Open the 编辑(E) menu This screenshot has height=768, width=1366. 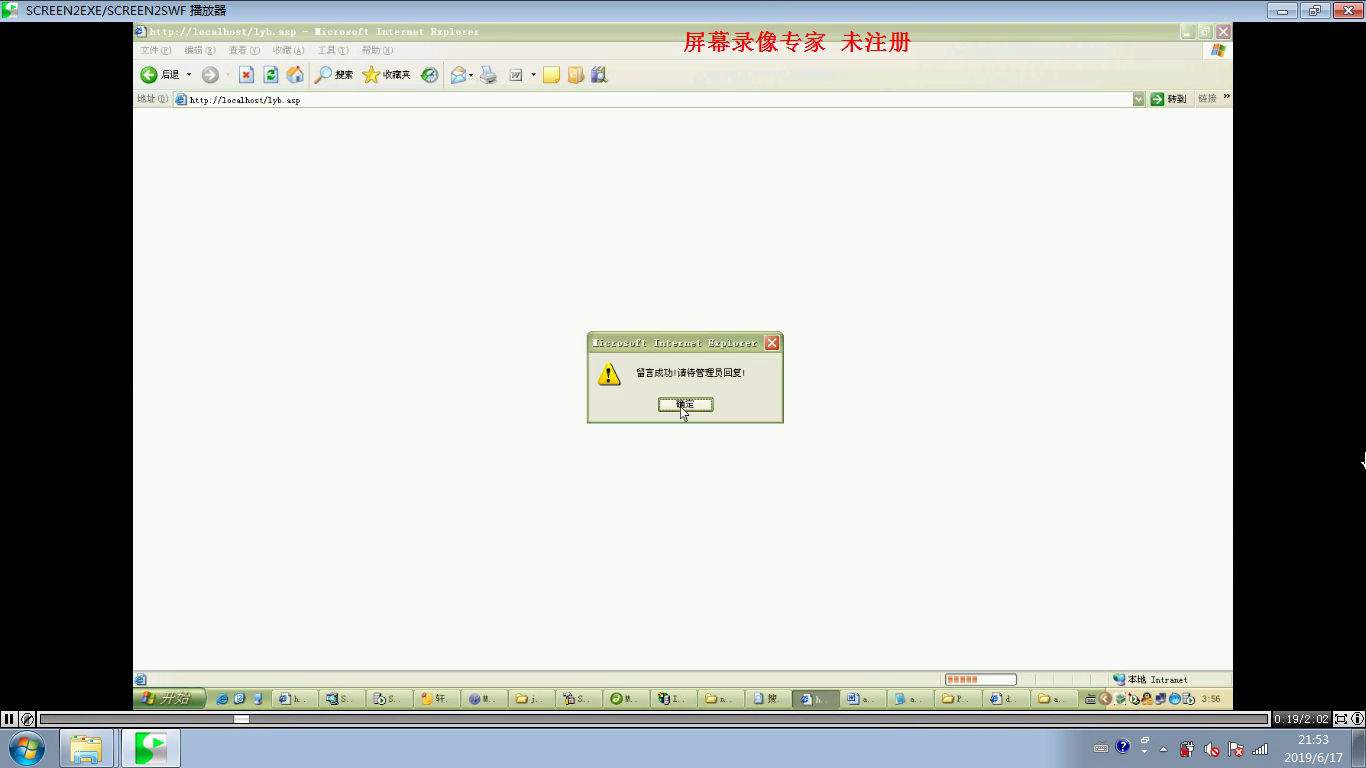[x=199, y=50]
